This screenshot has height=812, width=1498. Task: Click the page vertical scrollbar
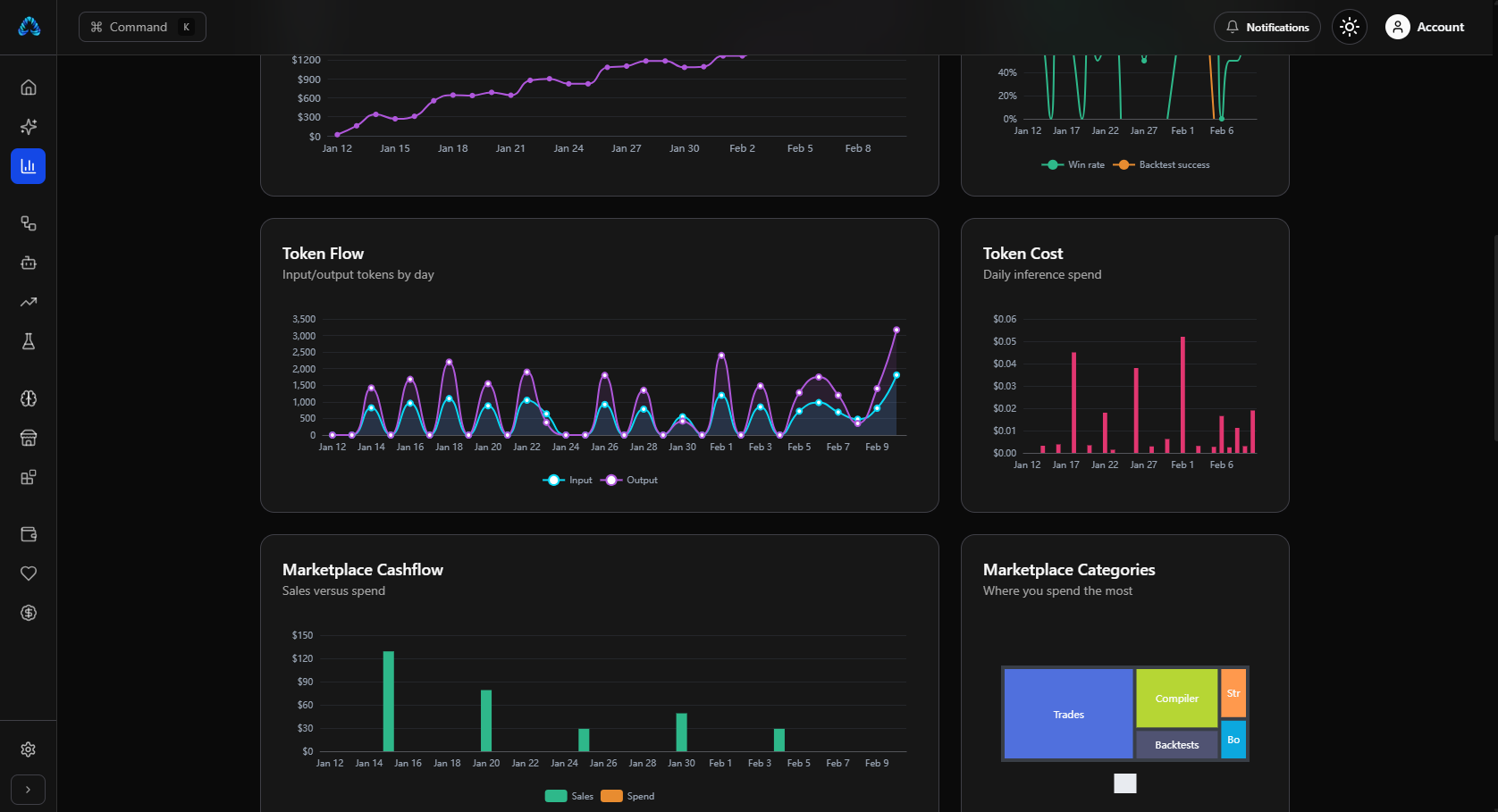(1494, 339)
